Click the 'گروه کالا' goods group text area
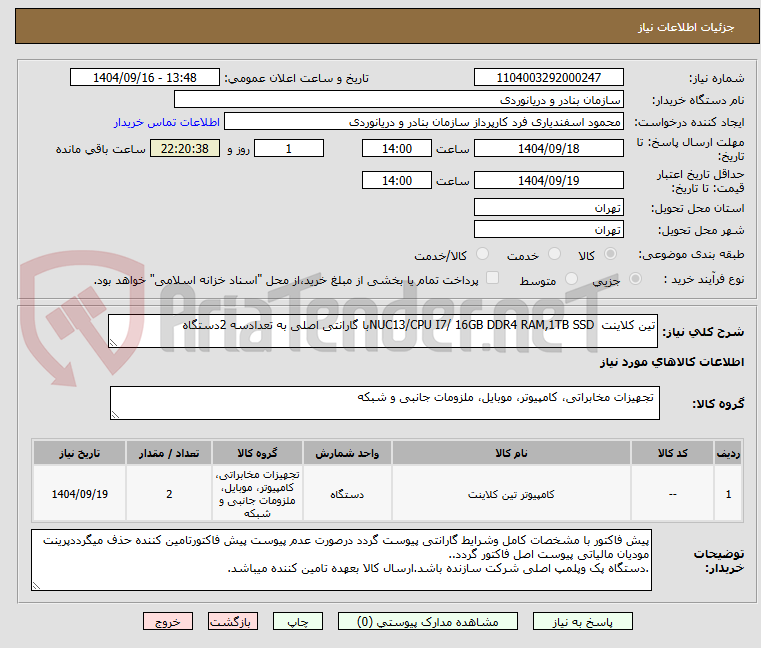 tap(383, 404)
